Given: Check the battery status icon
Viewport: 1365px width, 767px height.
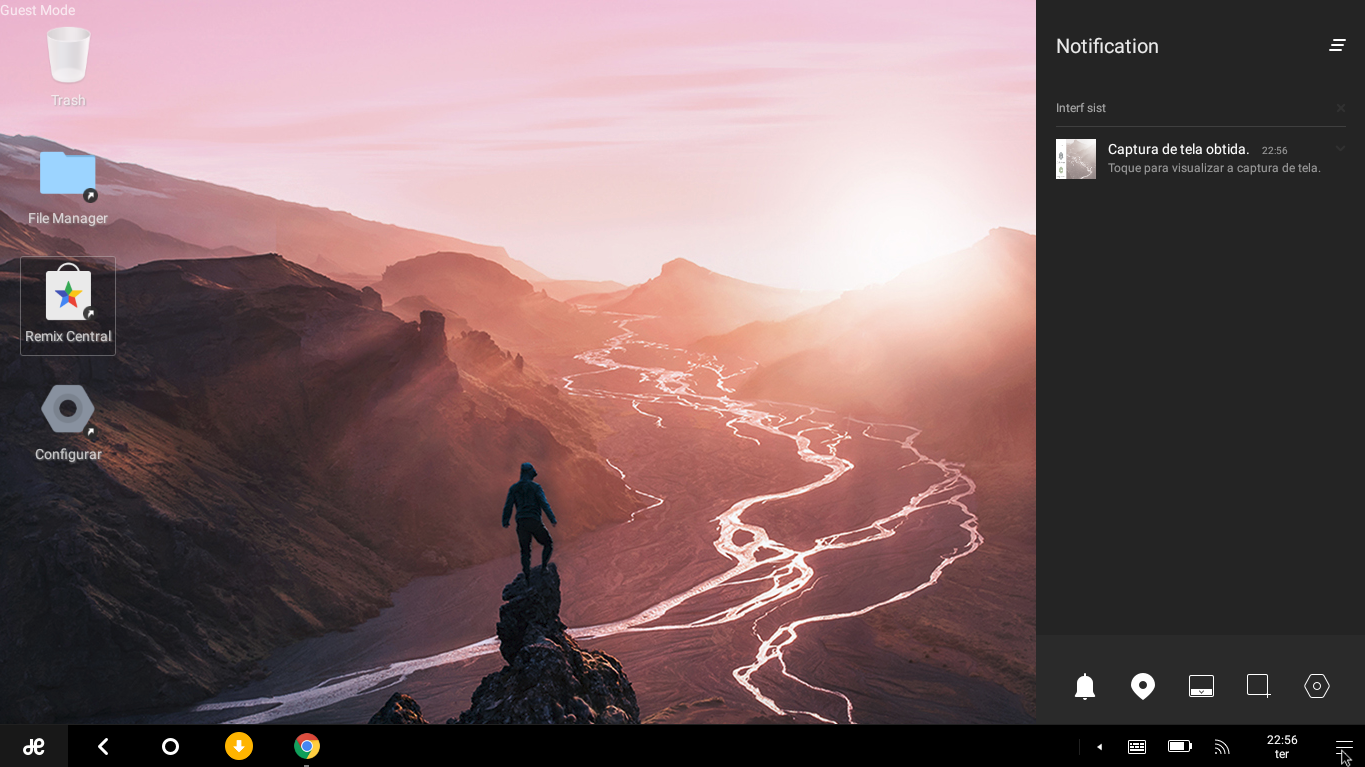Looking at the screenshot, I should point(1180,746).
